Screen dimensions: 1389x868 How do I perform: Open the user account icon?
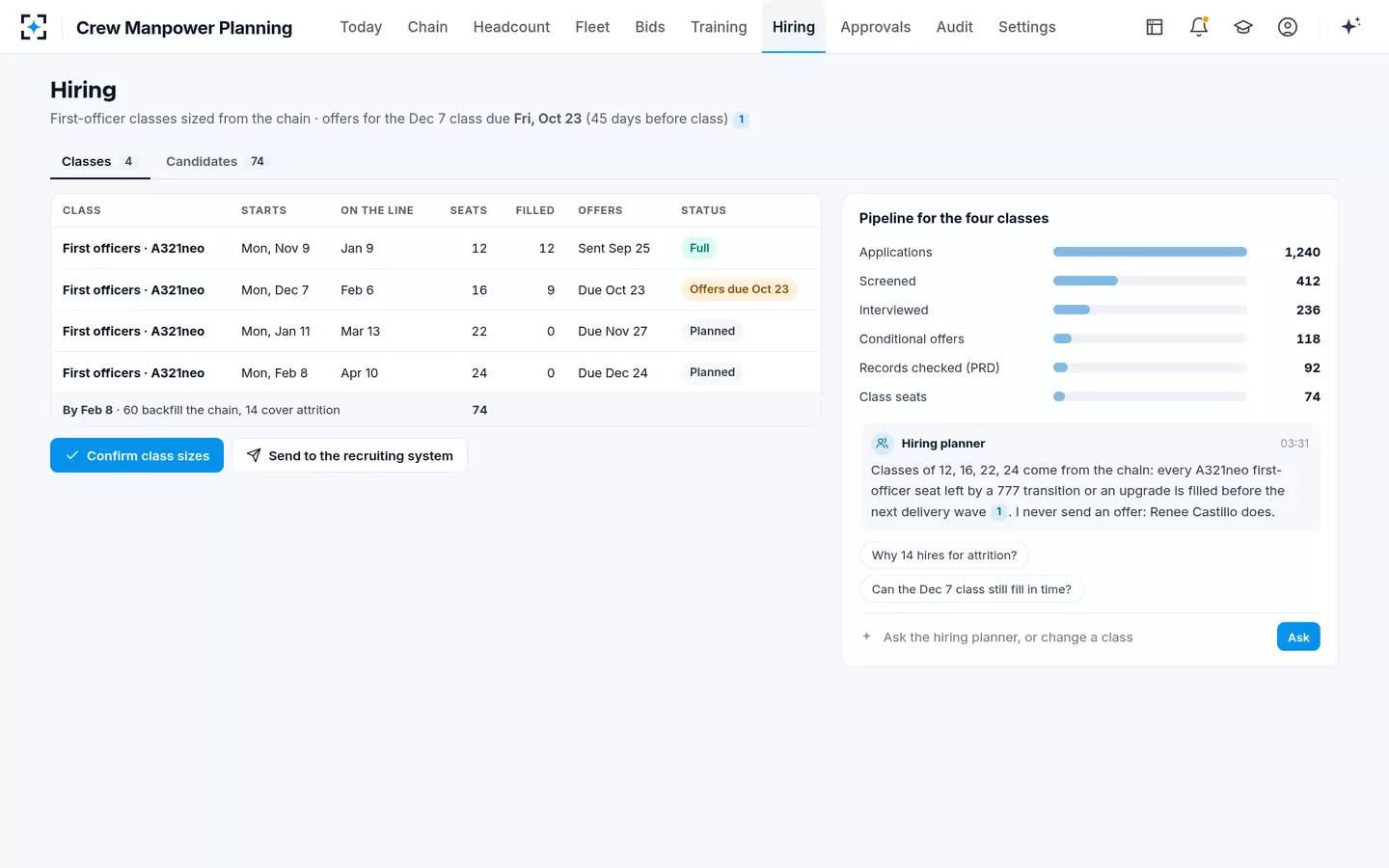1288,27
